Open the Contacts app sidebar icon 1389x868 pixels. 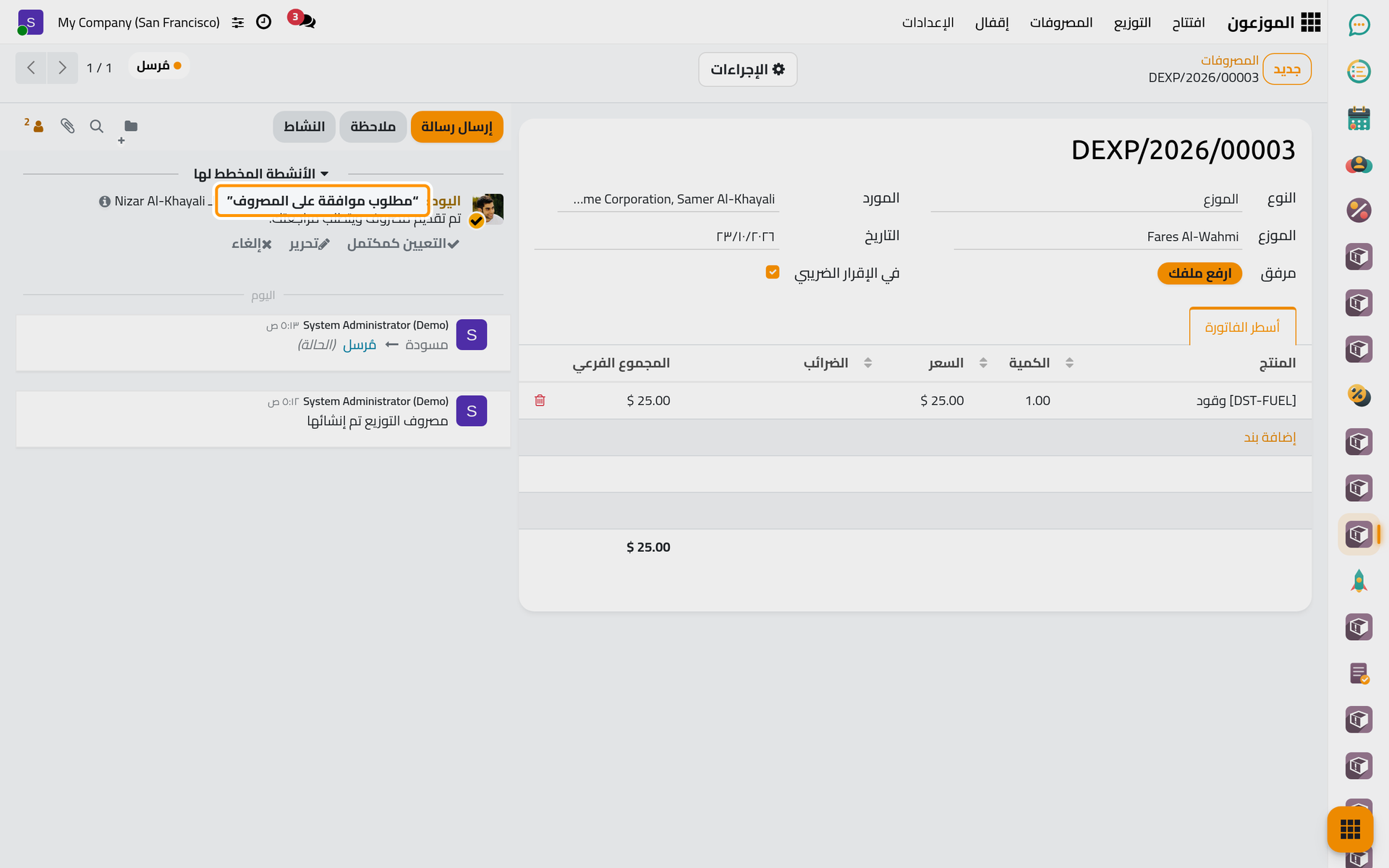(x=1359, y=164)
